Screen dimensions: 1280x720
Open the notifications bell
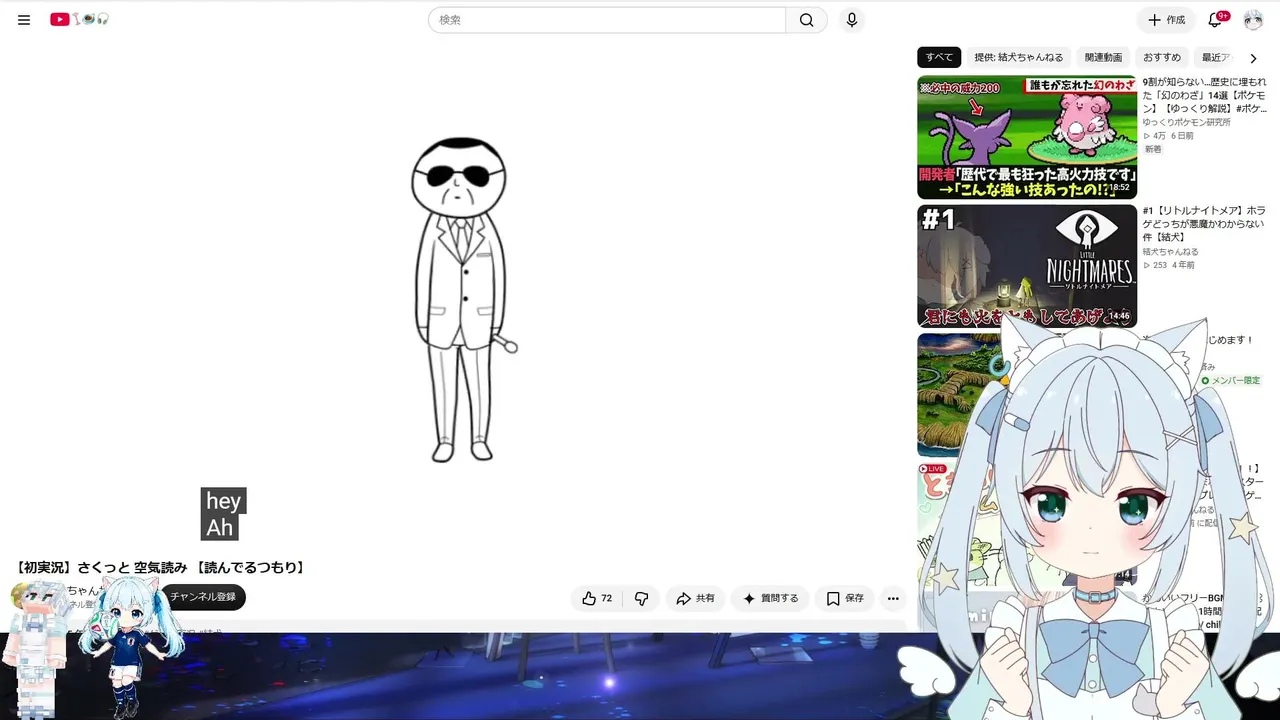(x=1216, y=20)
